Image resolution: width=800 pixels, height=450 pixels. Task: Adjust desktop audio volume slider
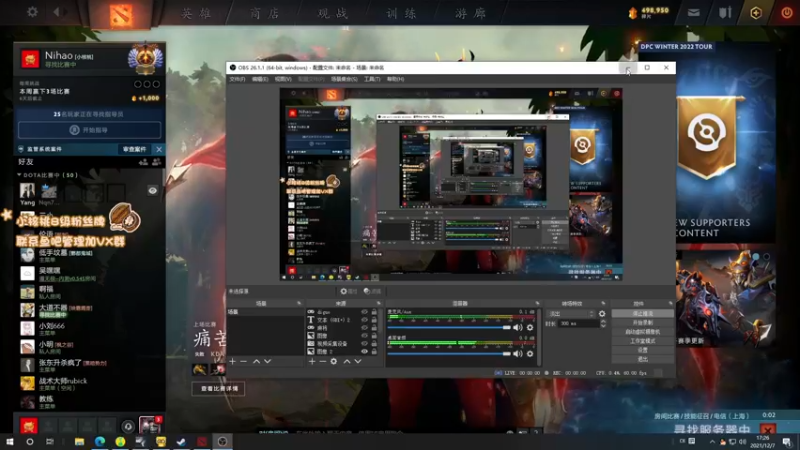(x=449, y=354)
